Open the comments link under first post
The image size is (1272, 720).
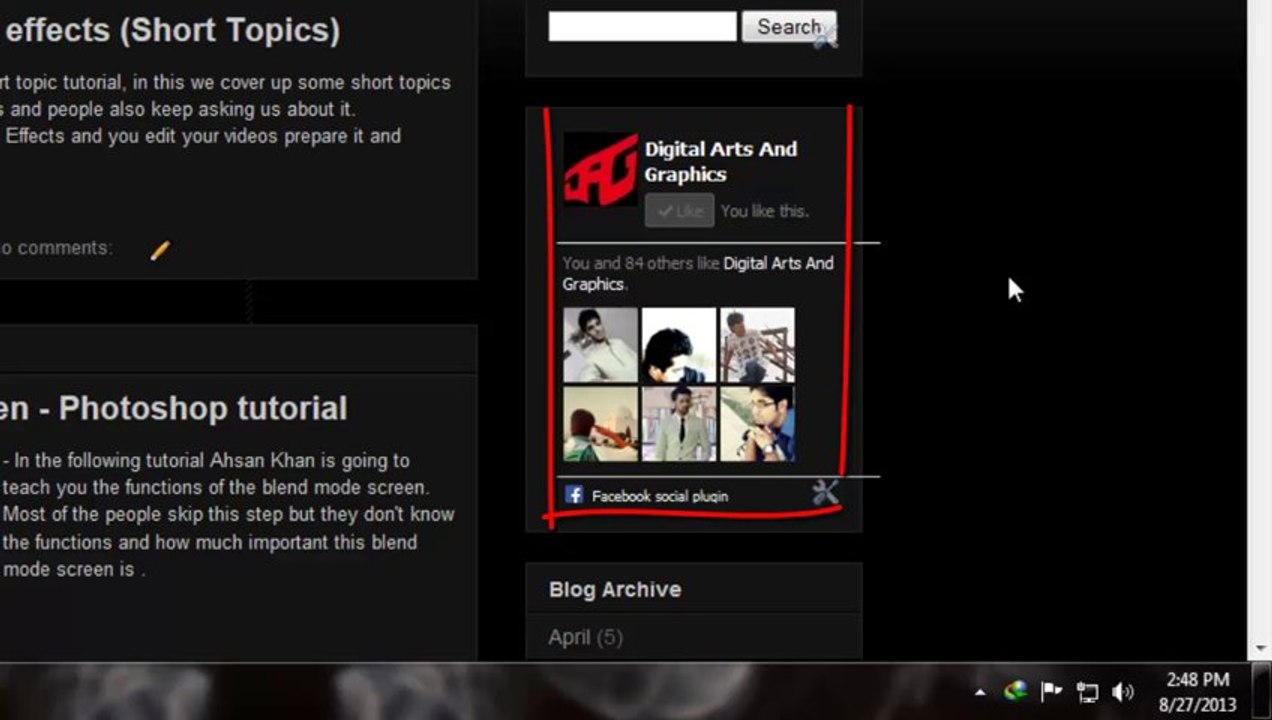click(56, 248)
